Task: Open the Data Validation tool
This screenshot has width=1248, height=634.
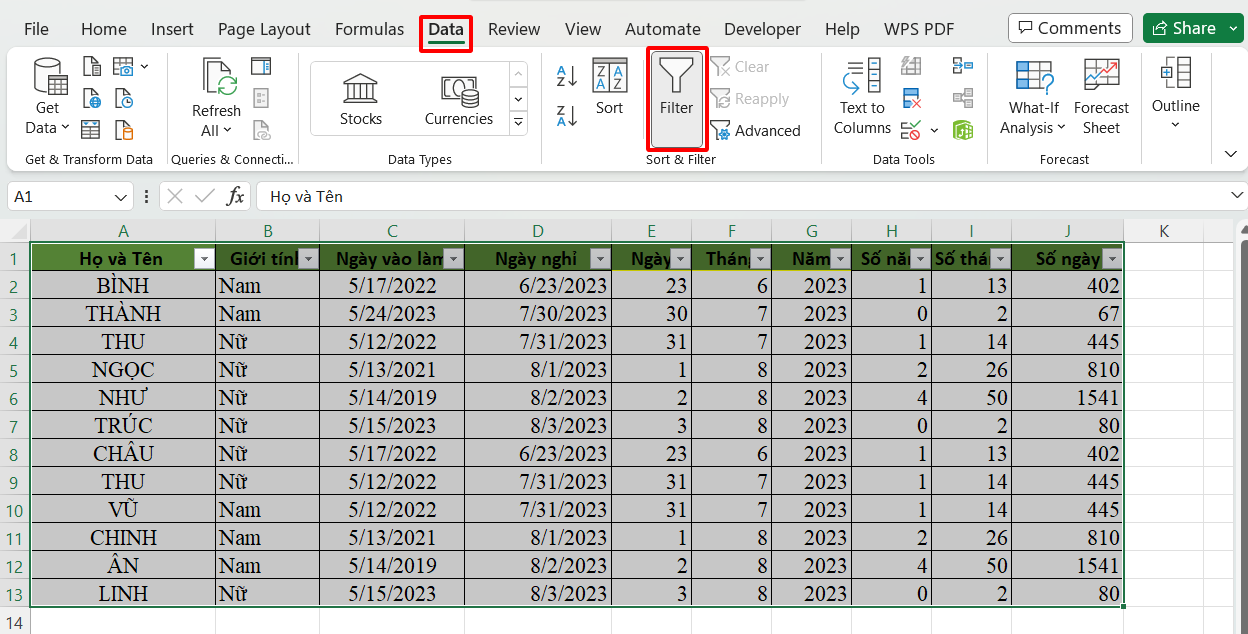Action: point(906,130)
